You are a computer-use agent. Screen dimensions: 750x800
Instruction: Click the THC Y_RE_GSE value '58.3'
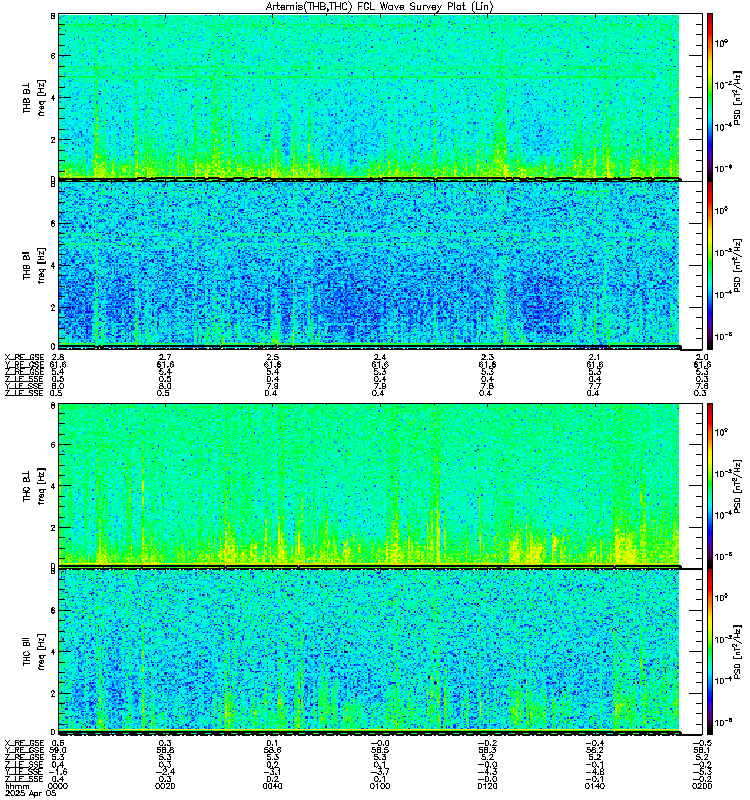point(487,750)
